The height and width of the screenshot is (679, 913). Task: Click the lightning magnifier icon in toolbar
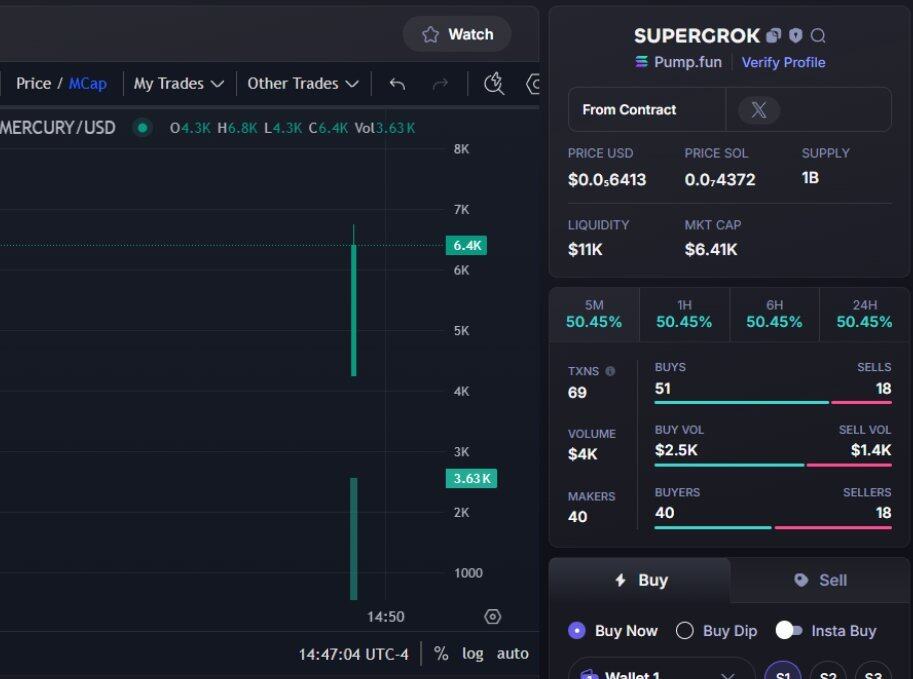(x=494, y=84)
